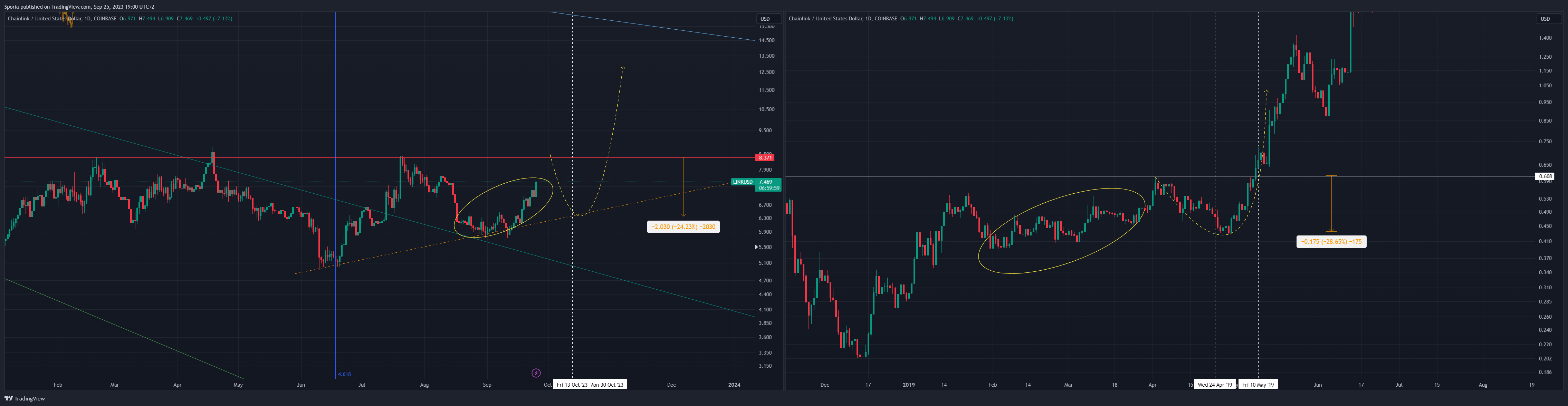Click the -2.030 (-24.23%) measurement label
Image resolution: width=1568 pixels, height=406 pixels.
(x=683, y=227)
